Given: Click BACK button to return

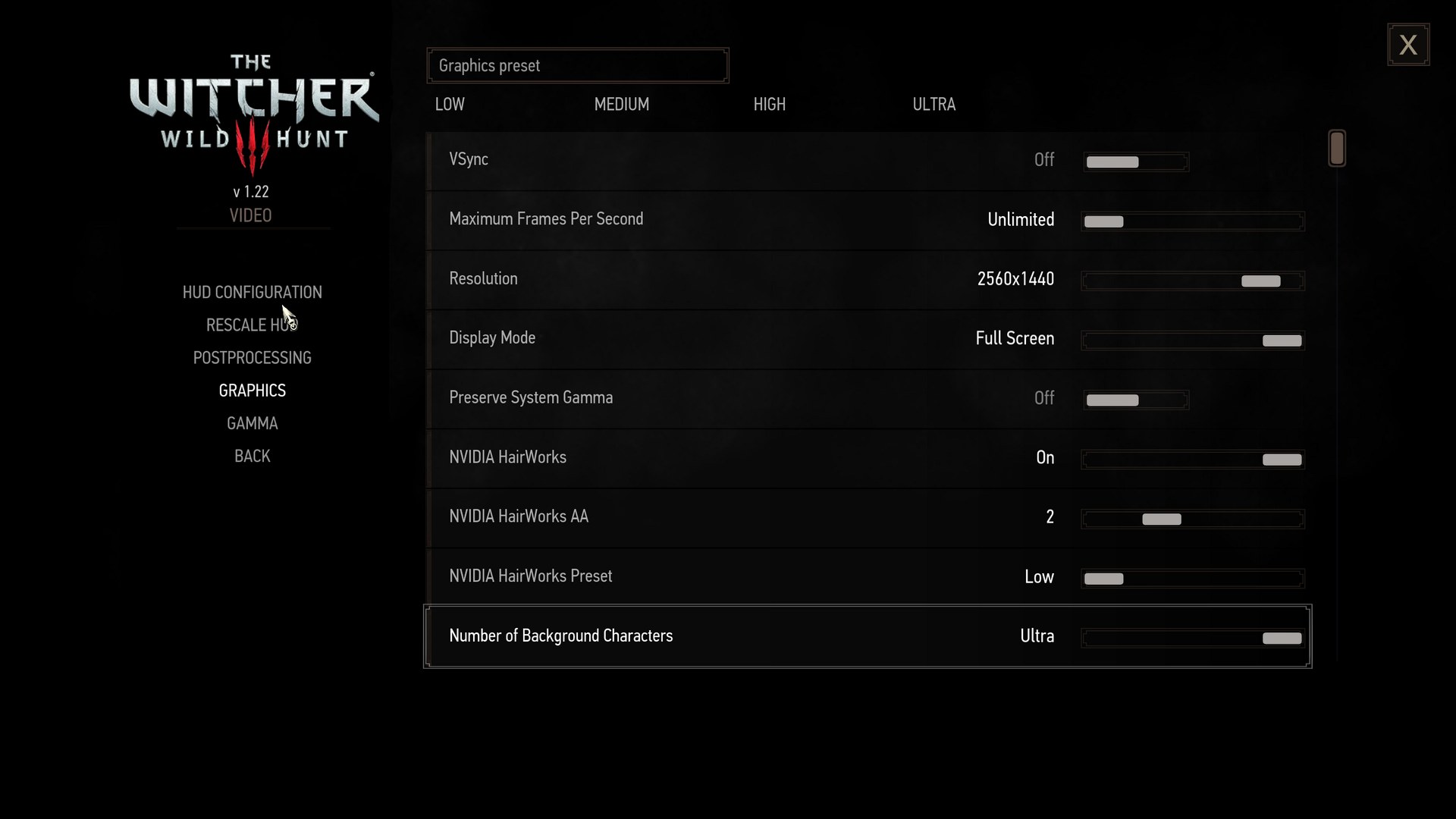Looking at the screenshot, I should [x=252, y=456].
